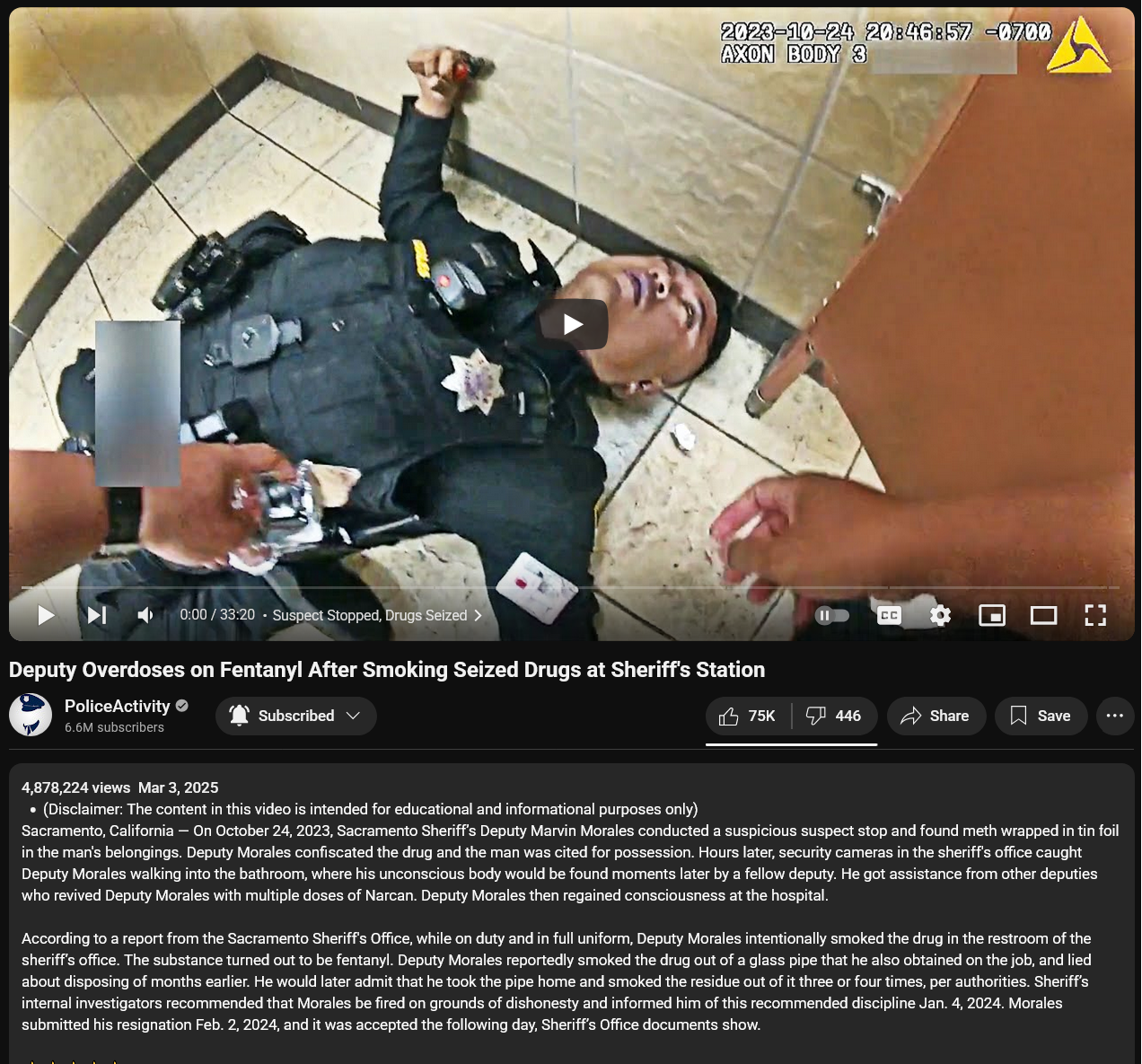Toggle the autoplay switch
Screen dimensions: 1142x1064
pos(832,615)
